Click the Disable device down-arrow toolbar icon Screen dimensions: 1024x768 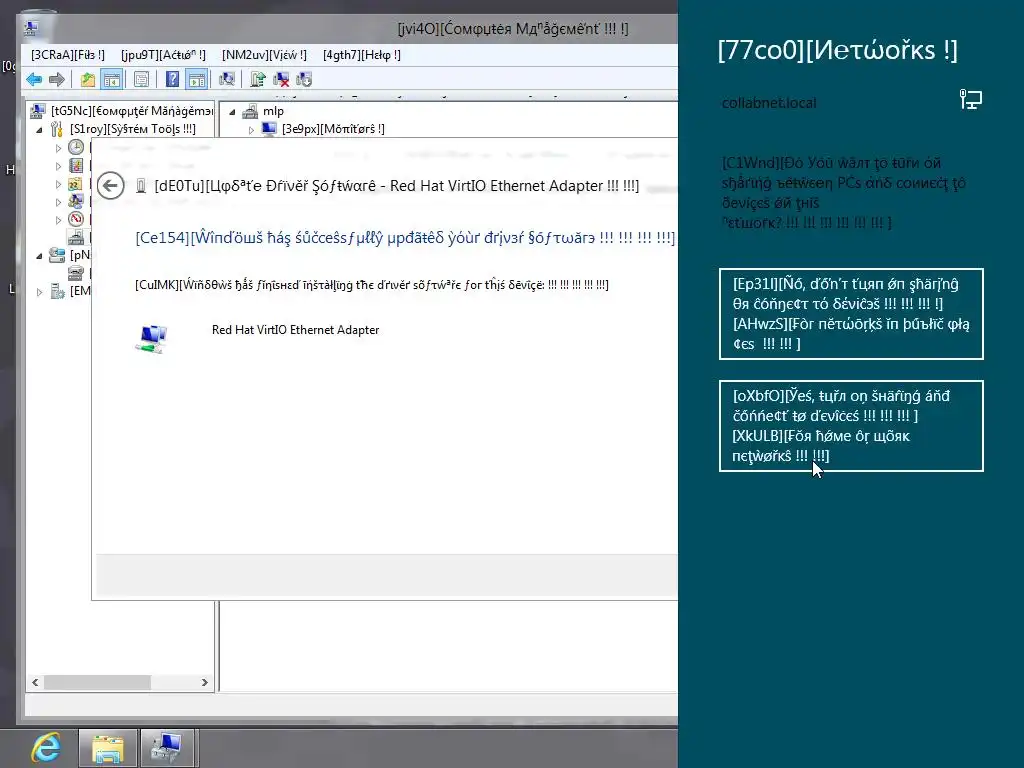pos(304,80)
